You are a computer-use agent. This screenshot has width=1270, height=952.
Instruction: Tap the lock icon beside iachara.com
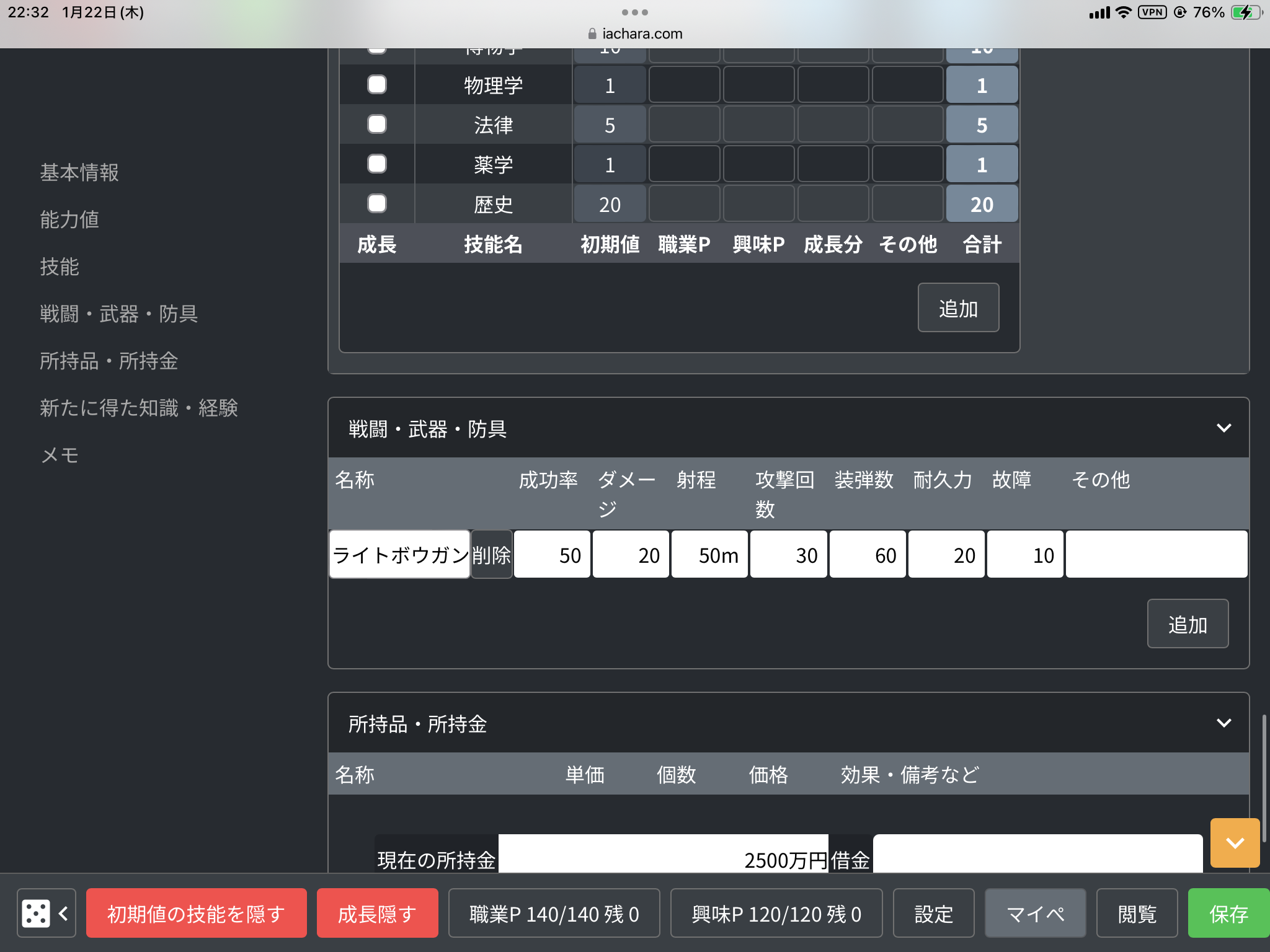coord(592,34)
